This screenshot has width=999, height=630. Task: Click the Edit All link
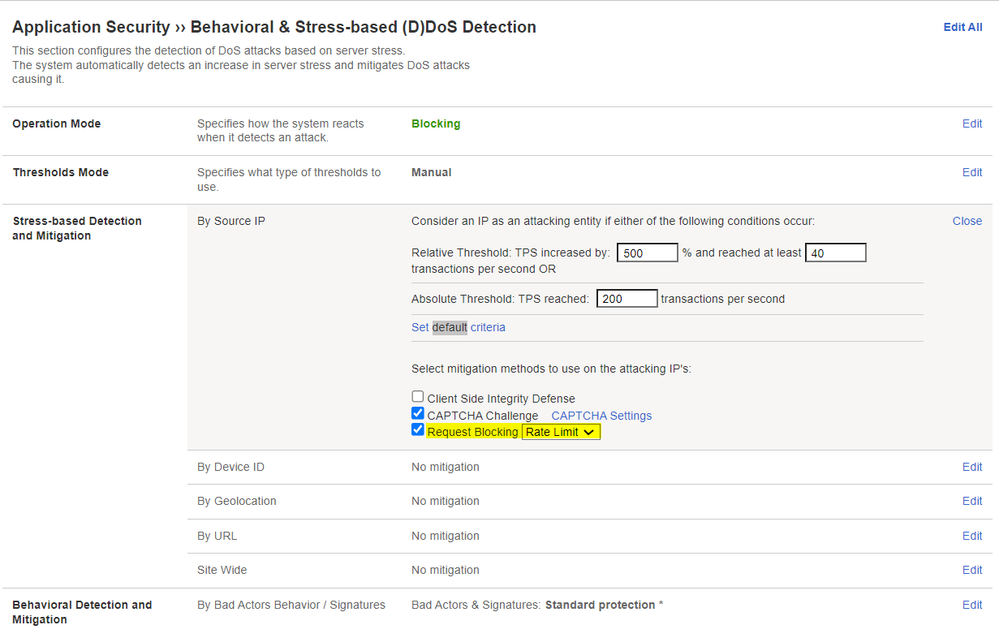pyautogui.click(x=962, y=27)
